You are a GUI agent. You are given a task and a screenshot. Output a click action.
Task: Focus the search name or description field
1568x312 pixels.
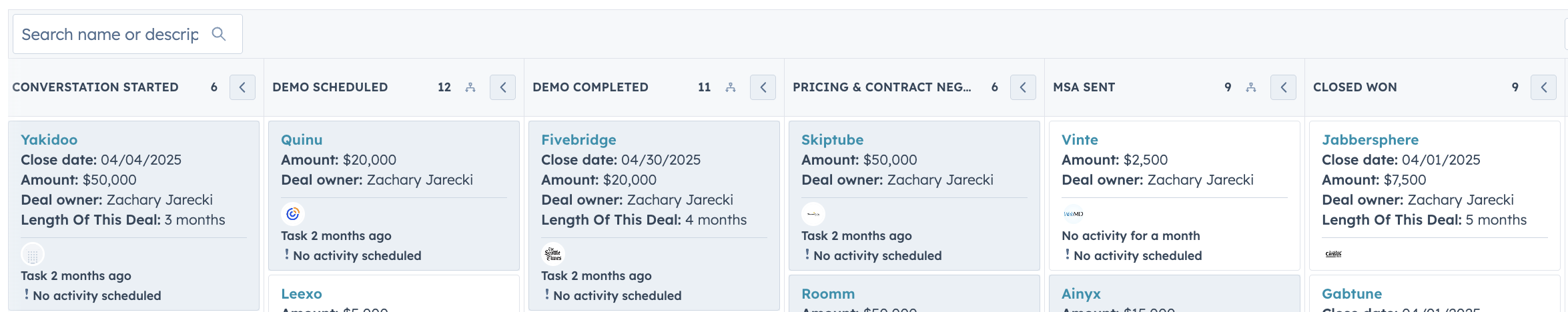pyautogui.click(x=110, y=34)
